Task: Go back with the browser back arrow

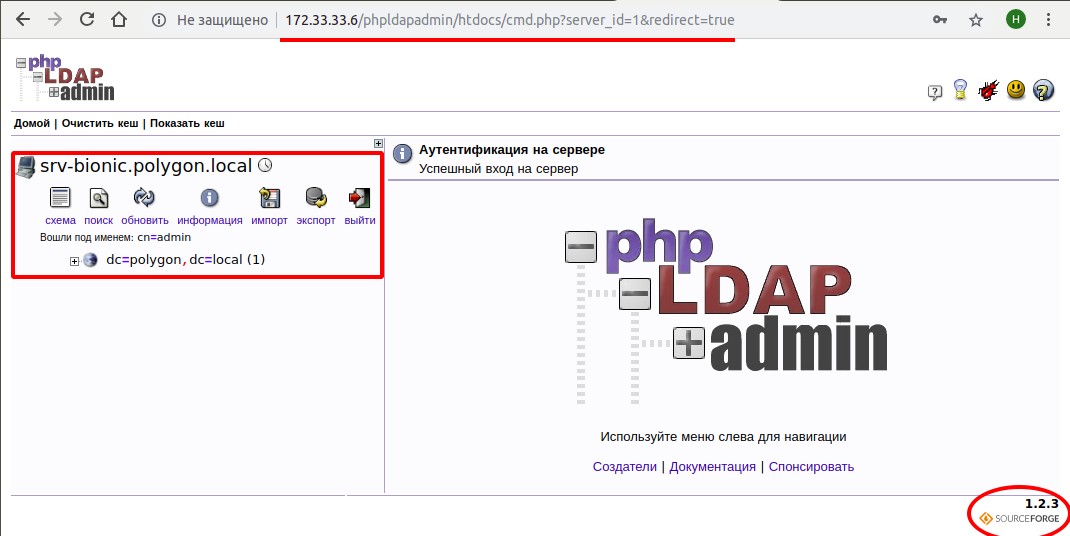Action: [23, 20]
